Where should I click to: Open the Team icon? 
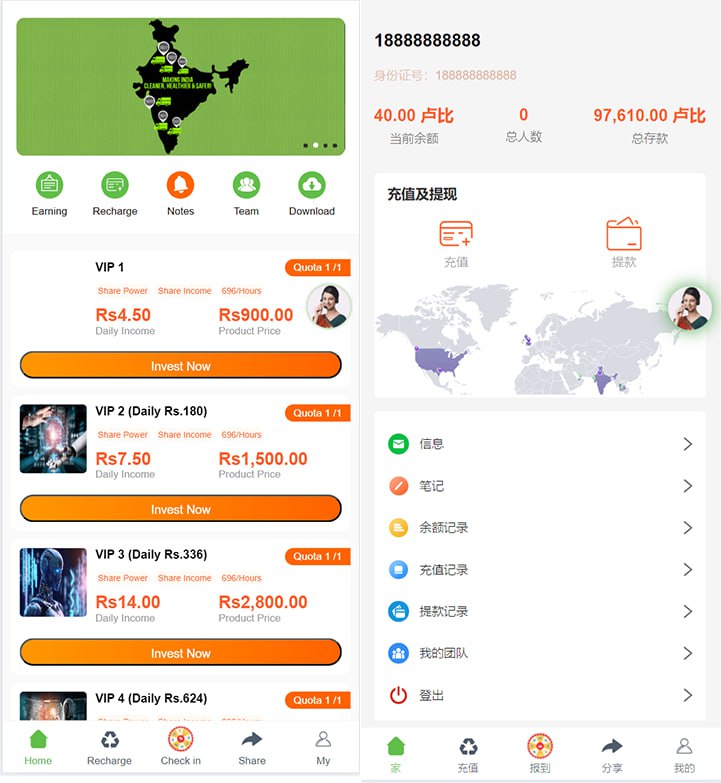tap(246, 185)
